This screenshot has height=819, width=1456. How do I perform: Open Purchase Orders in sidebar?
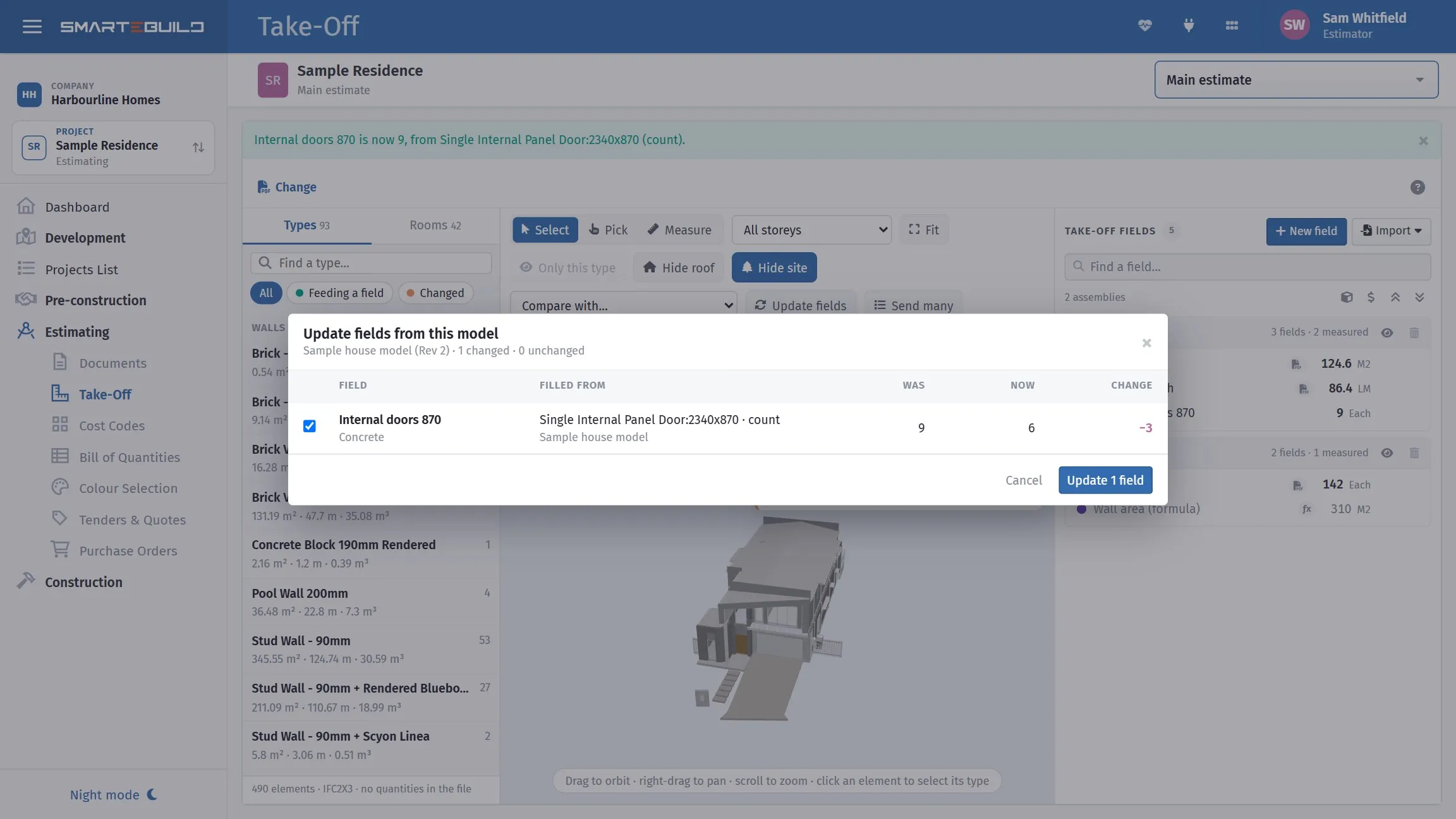click(128, 550)
